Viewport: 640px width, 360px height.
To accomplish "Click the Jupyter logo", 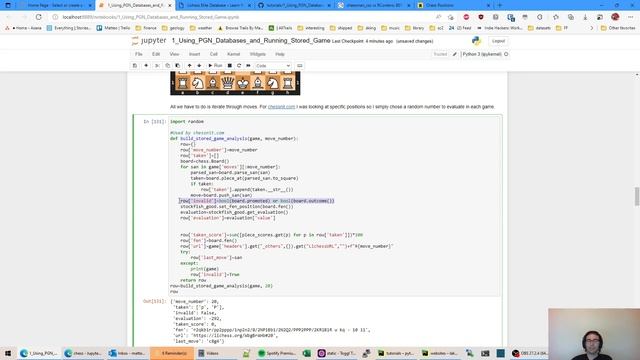I will [149, 41].
